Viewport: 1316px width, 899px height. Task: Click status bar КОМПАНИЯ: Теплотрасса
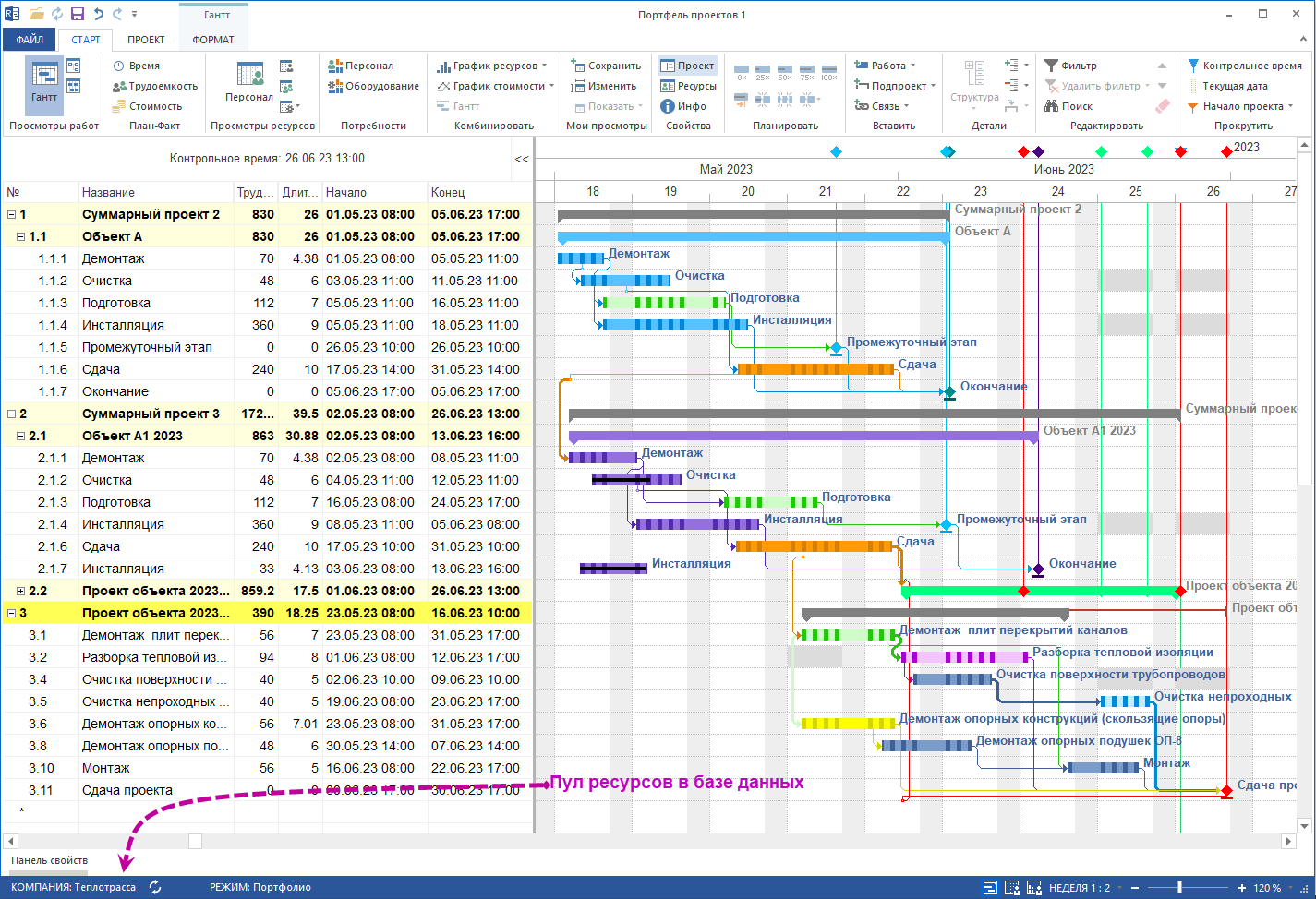pos(73,887)
